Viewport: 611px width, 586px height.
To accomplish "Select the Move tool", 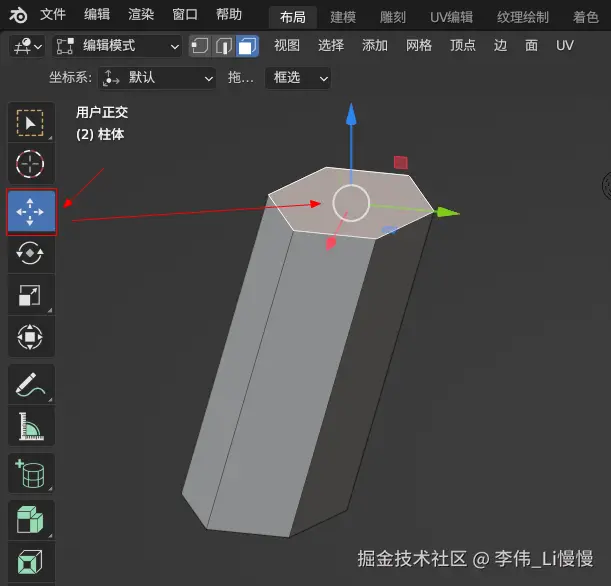I will pos(32,212).
